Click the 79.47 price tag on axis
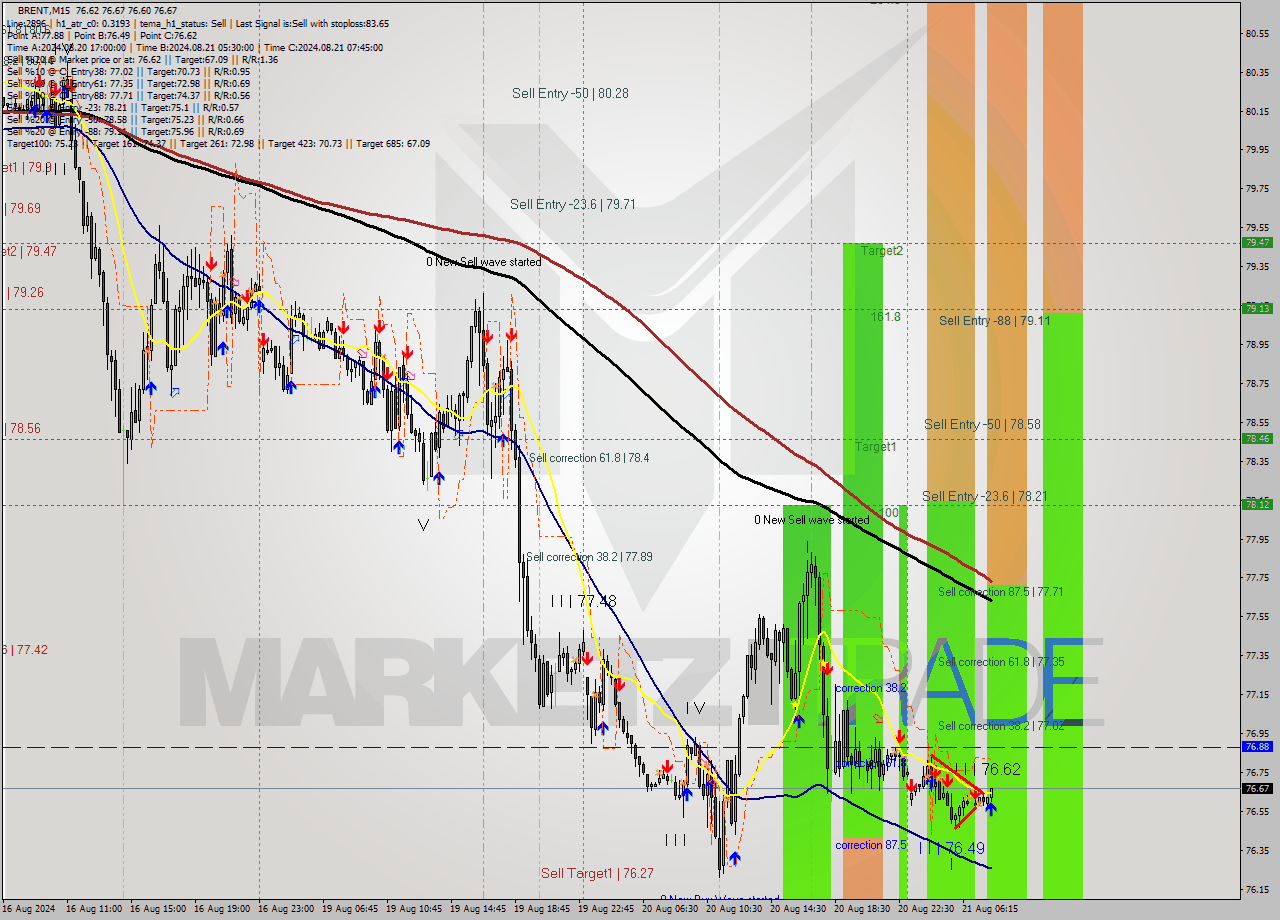 (x=1257, y=242)
